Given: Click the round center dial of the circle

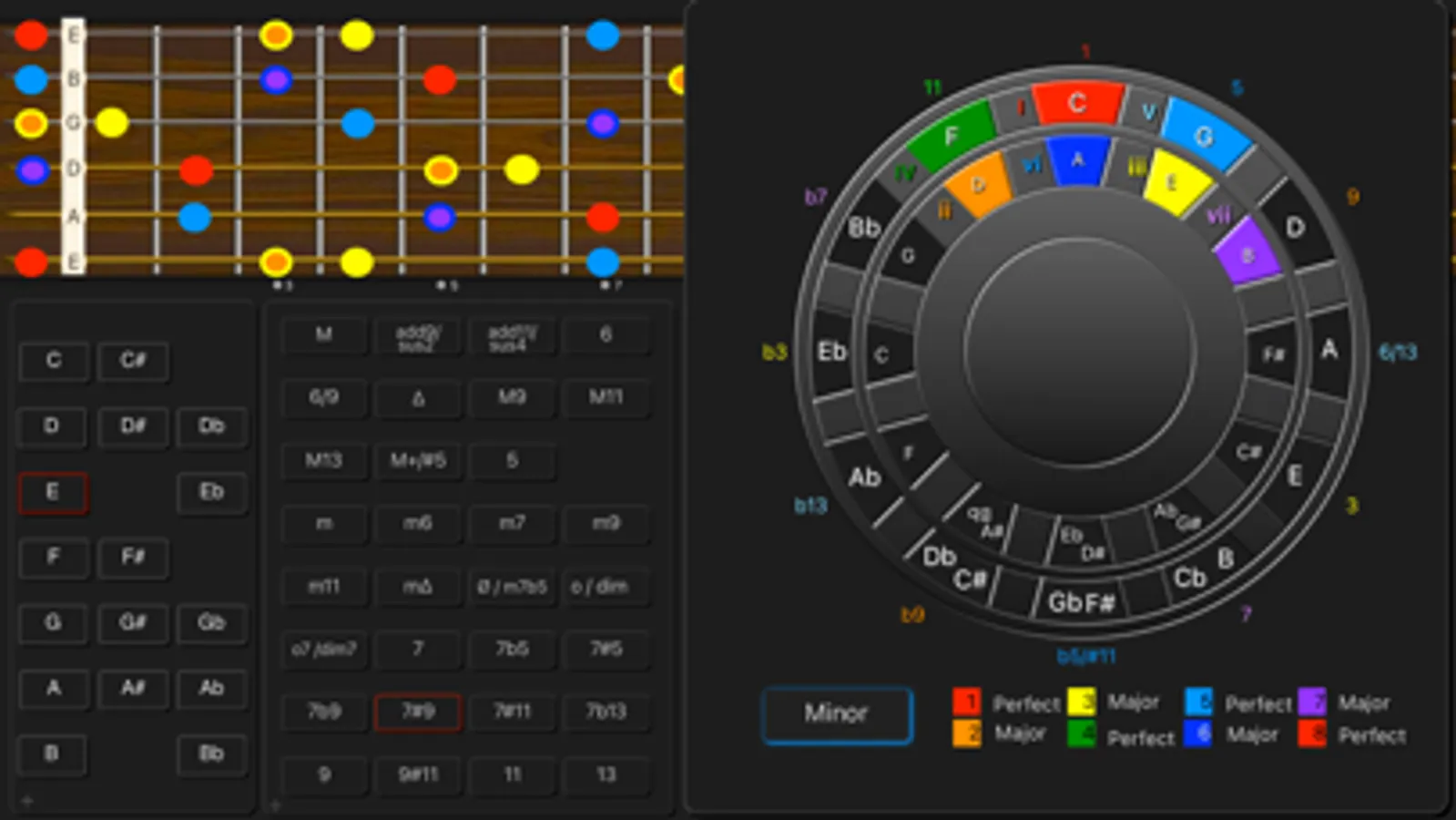Looking at the screenshot, I should click(1079, 351).
